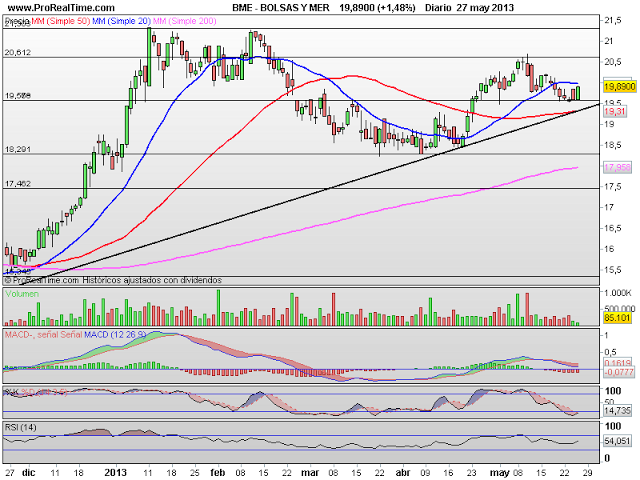Click the yellow 85.101 volume value tag
This screenshot has width=640, height=480.
coord(617,318)
